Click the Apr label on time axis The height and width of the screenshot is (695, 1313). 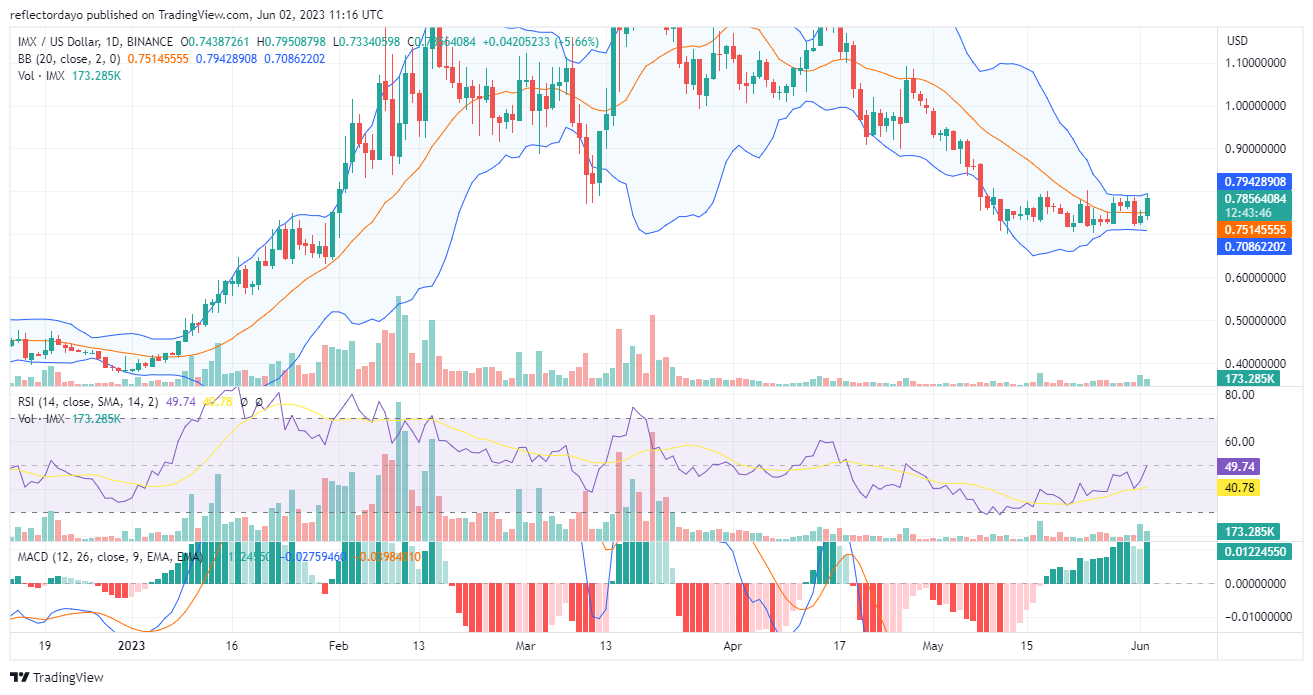pos(734,645)
